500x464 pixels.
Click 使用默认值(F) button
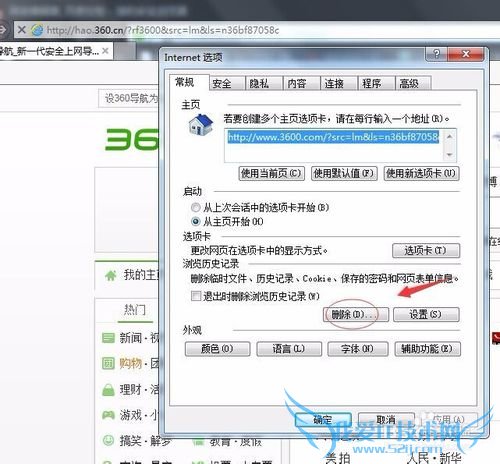pyautogui.click(x=344, y=173)
